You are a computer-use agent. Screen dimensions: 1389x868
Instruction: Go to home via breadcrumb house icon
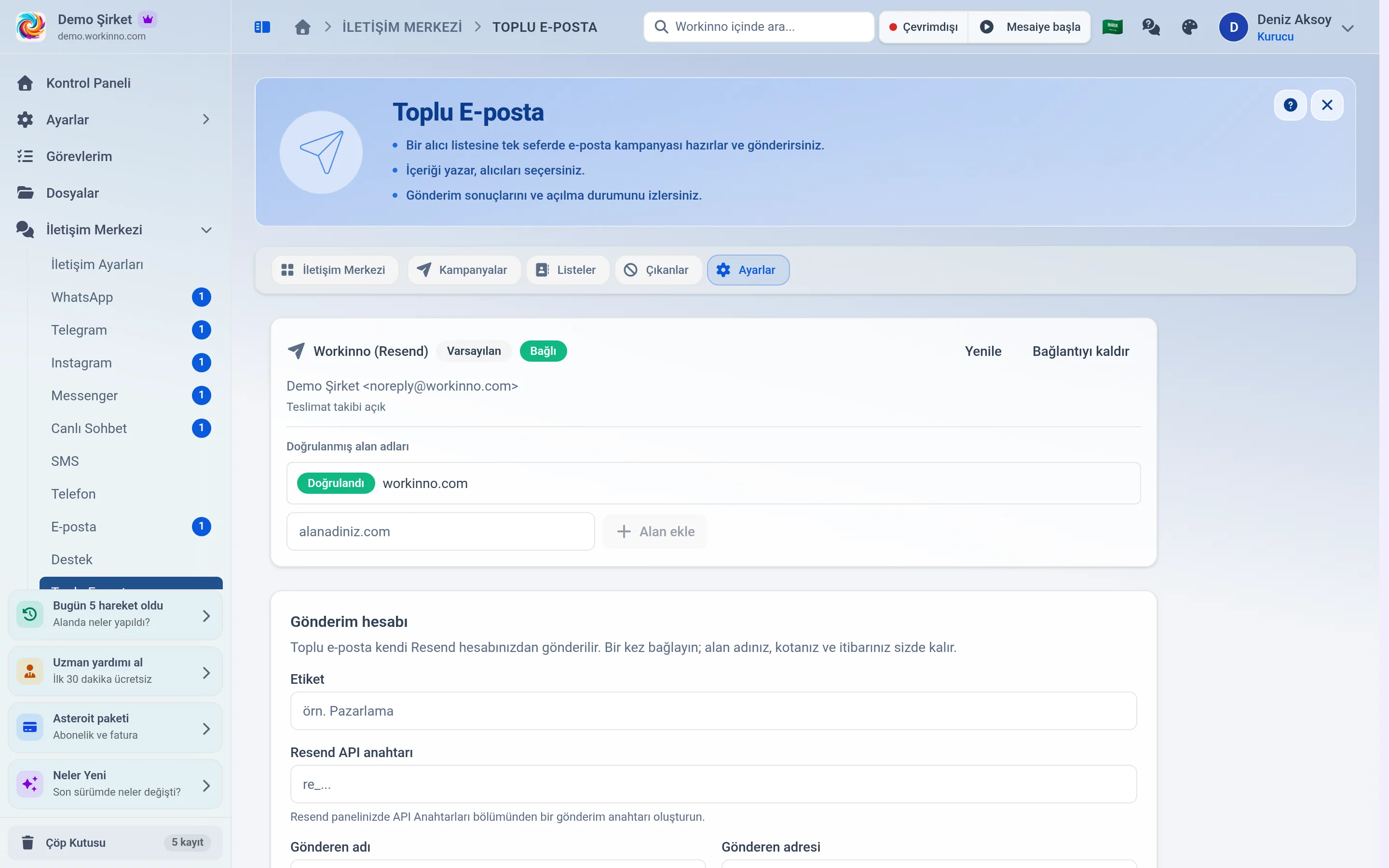point(302,27)
